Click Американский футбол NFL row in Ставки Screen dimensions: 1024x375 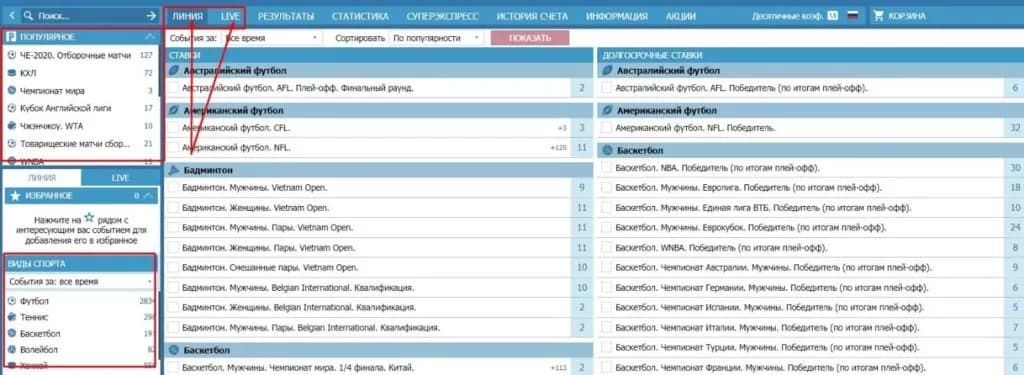click(x=379, y=148)
